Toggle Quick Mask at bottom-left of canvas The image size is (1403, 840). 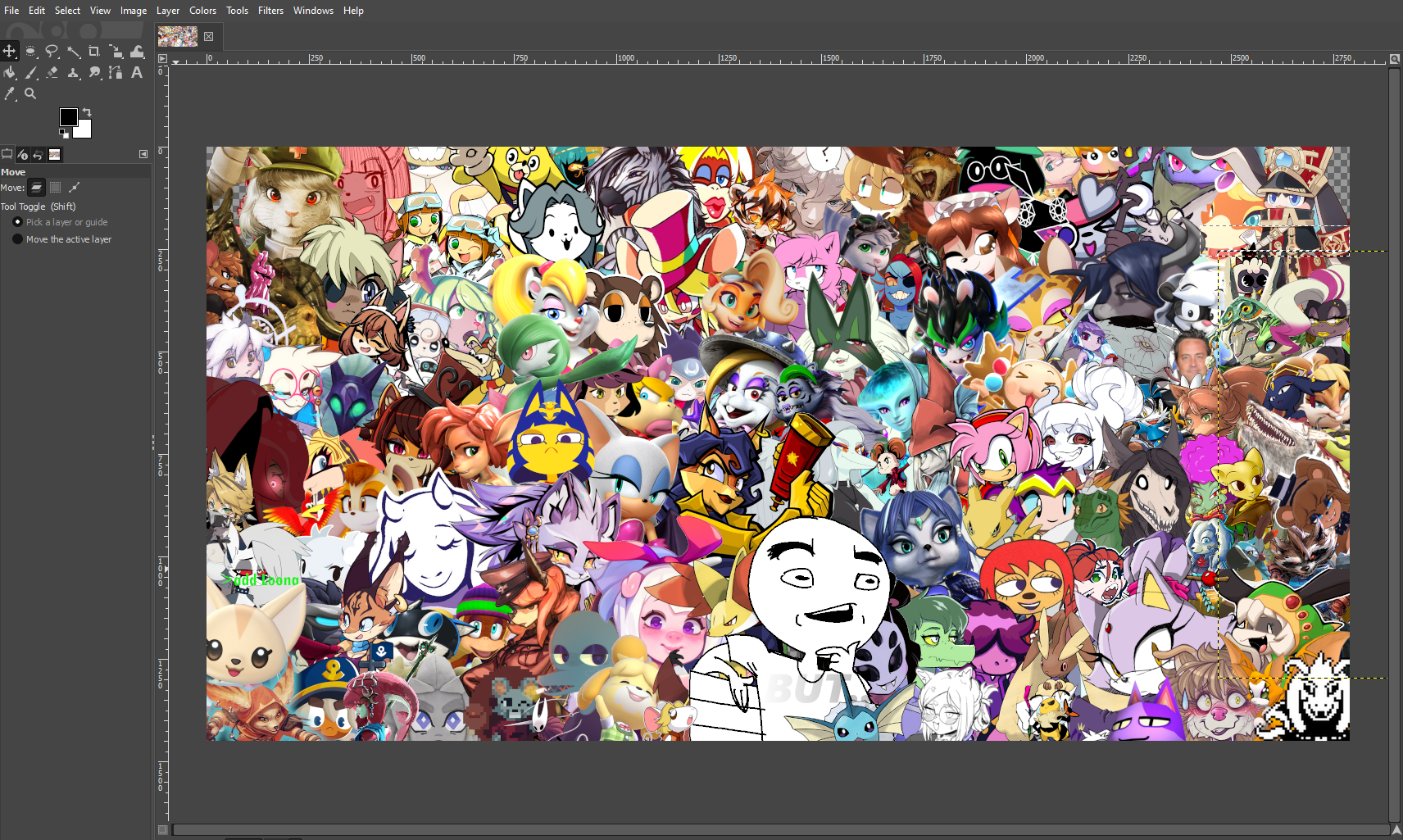tap(162, 829)
